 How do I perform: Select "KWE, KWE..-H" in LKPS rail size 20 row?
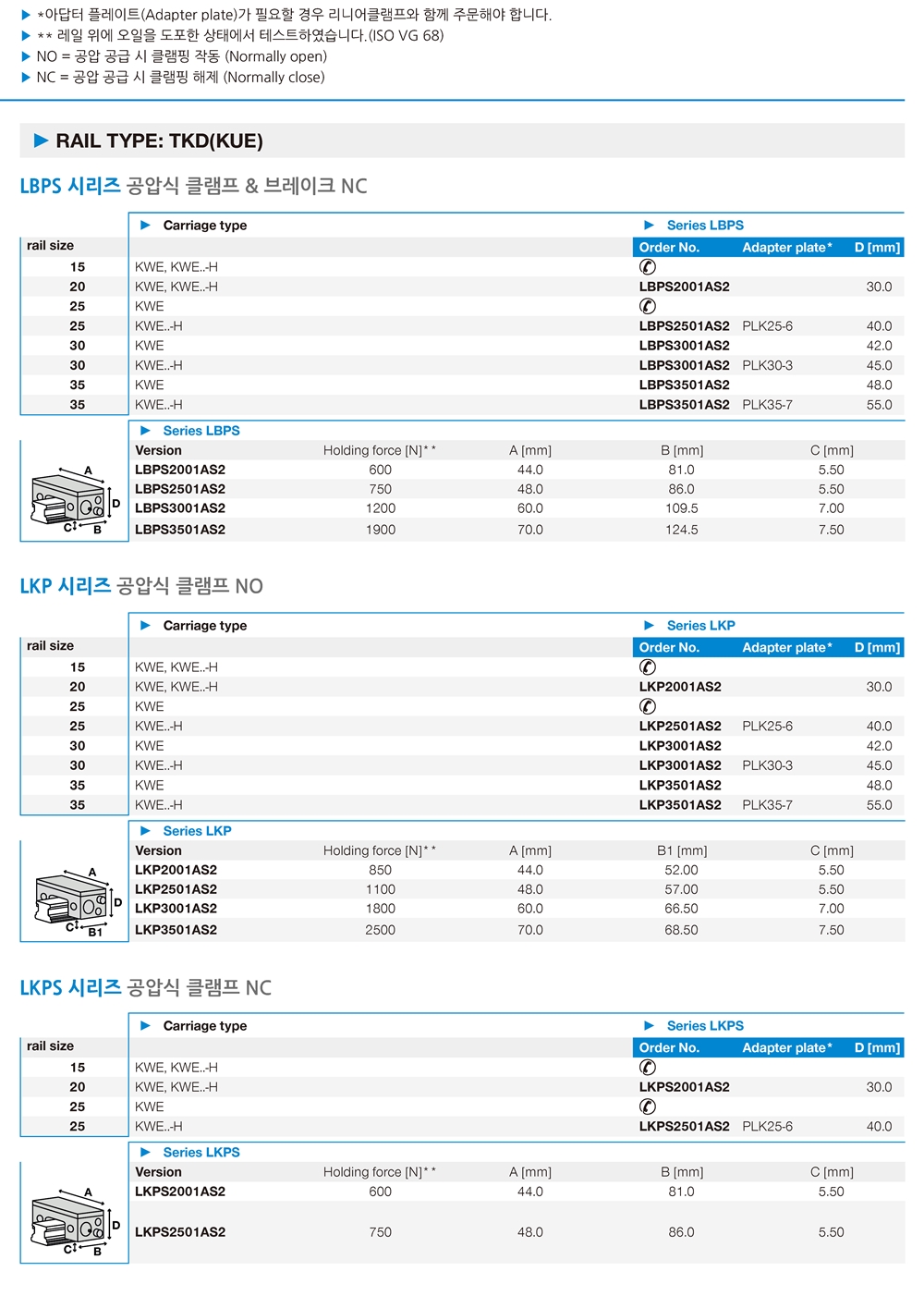pos(176,1087)
